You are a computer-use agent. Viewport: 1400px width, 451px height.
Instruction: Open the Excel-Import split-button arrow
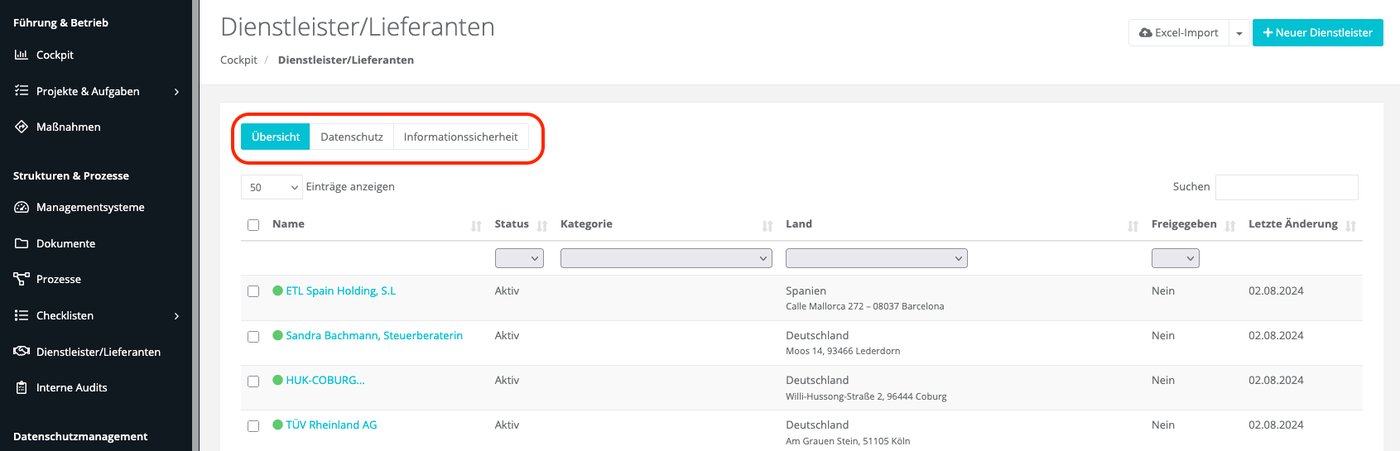pyautogui.click(x=1239, y=33)
